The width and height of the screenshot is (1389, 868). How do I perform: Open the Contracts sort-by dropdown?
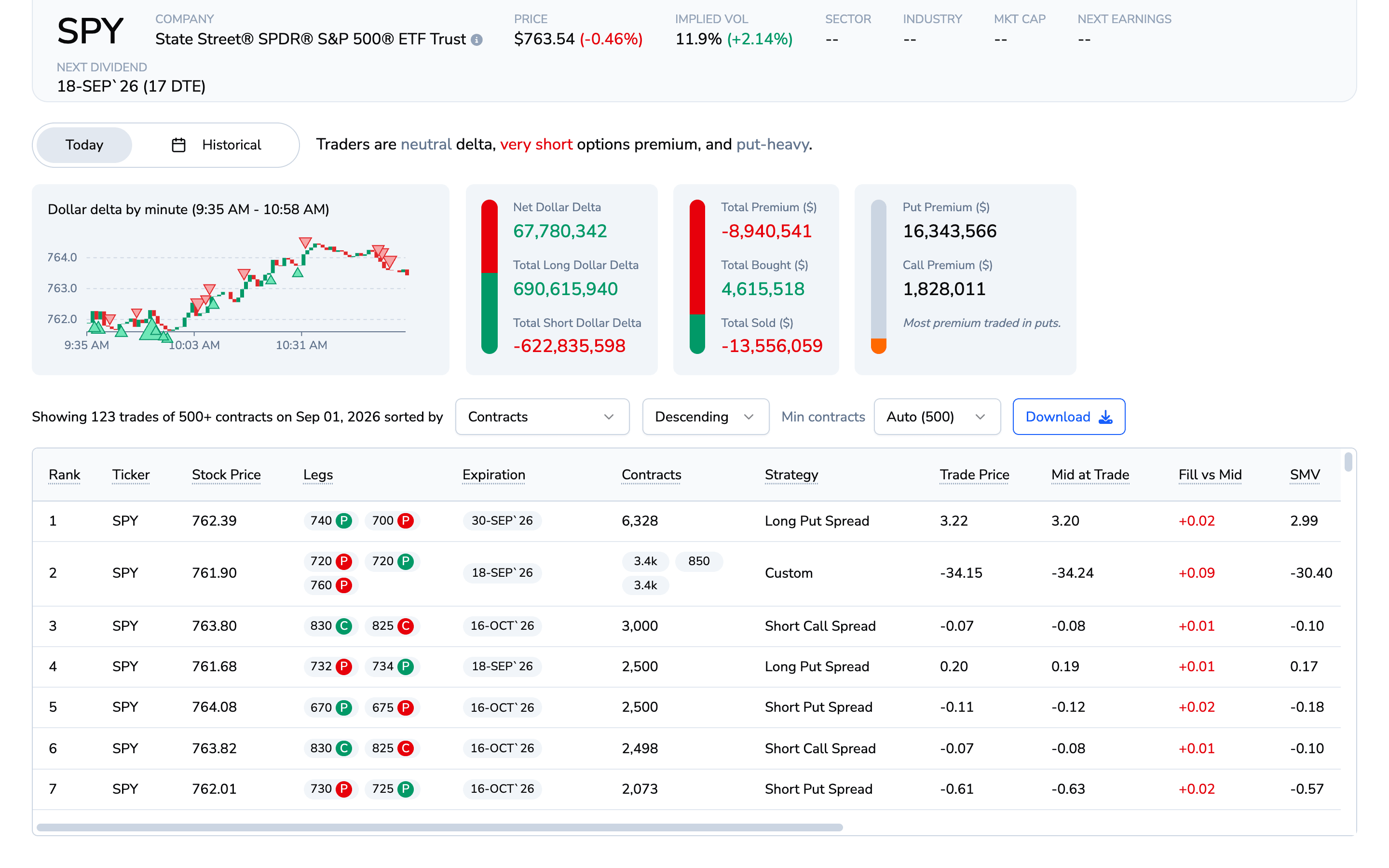pyautogui.click(x=542, y=417)
